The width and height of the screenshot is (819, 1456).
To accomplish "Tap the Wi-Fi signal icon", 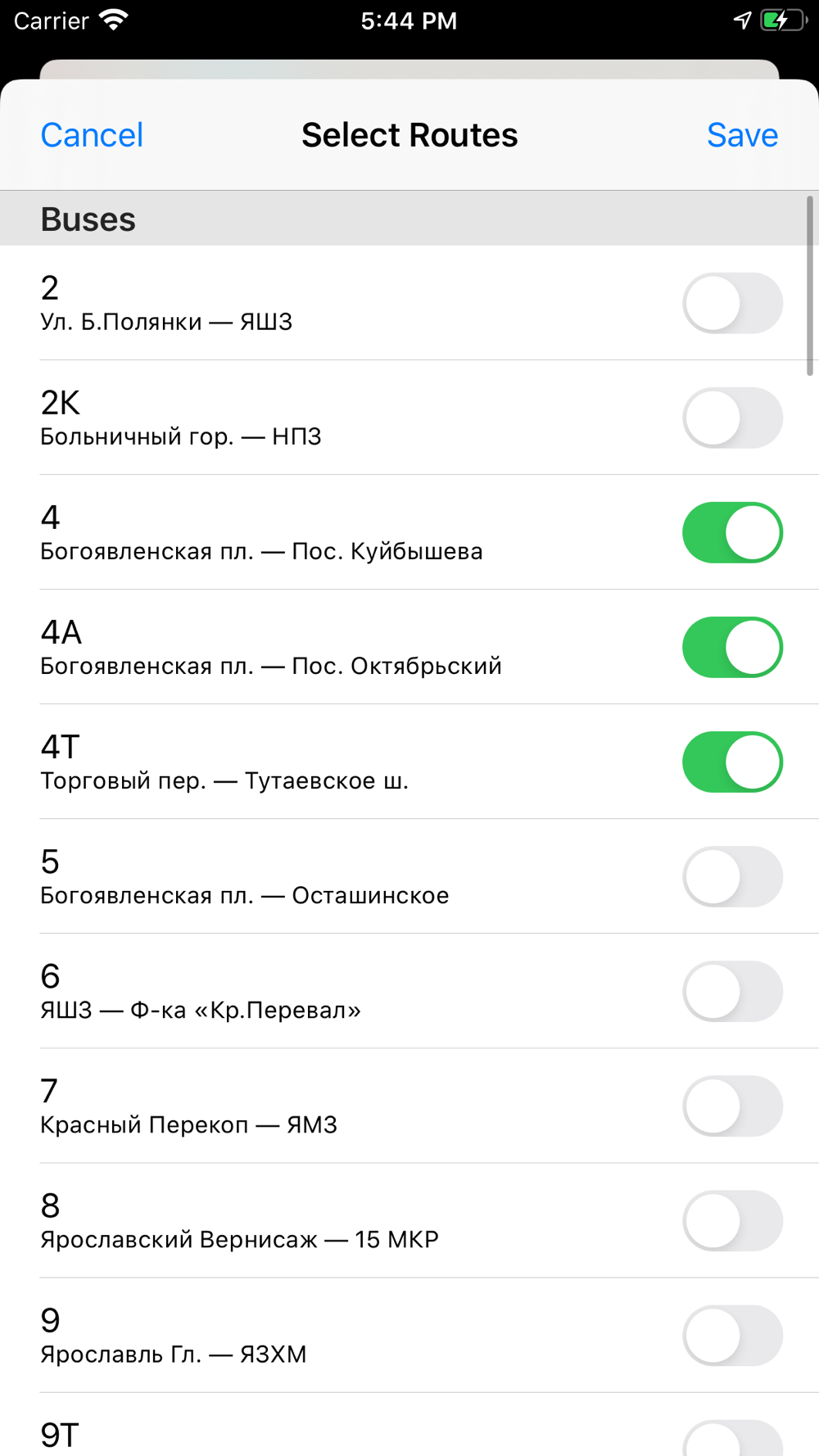I will tap(114, 20).
